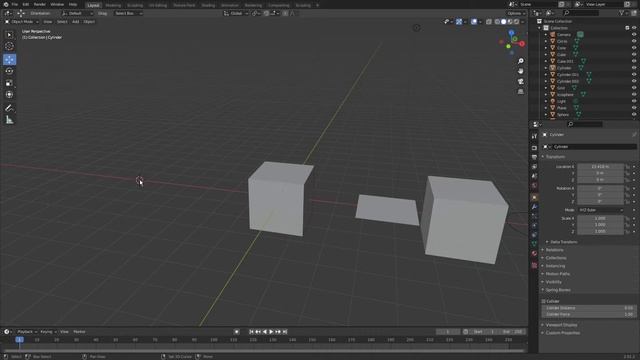Select the Annotate tool in the toolbar
640x360 pixels.
9,108
